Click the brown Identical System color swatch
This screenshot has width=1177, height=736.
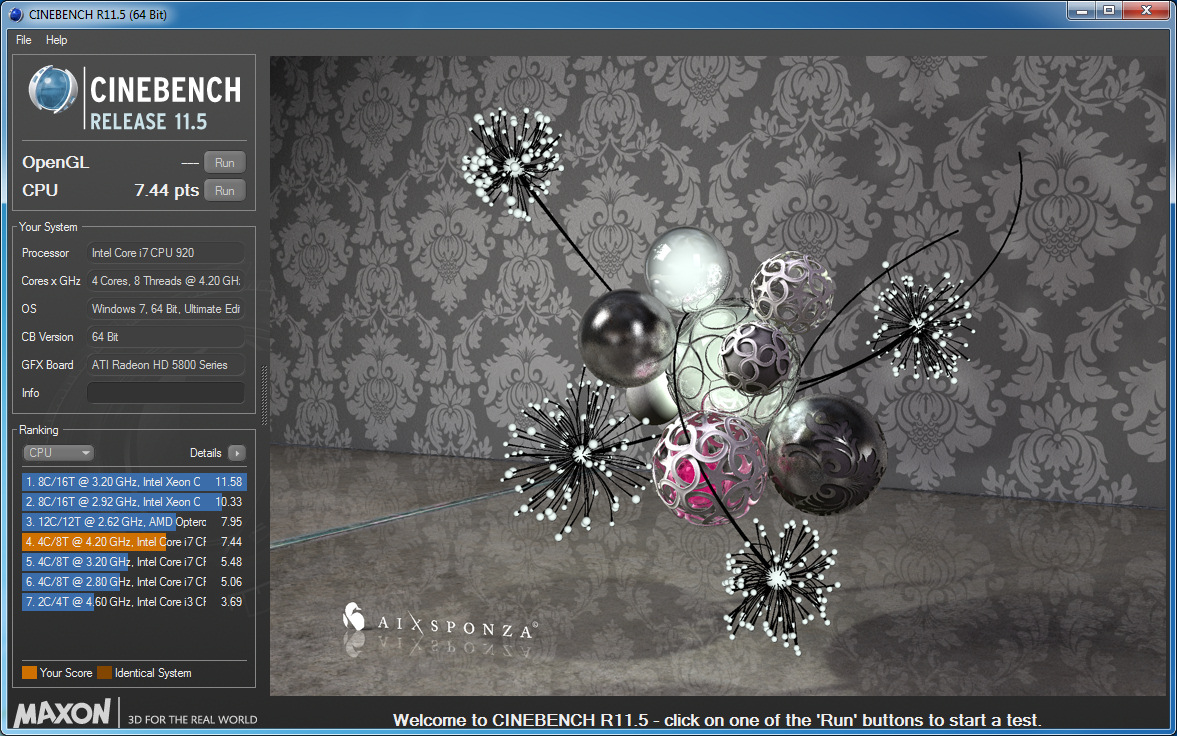[105, 673]
